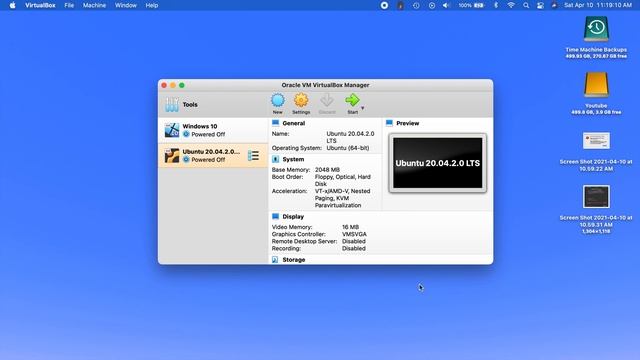Click the Display monitor icon

(x=276, y=216)
